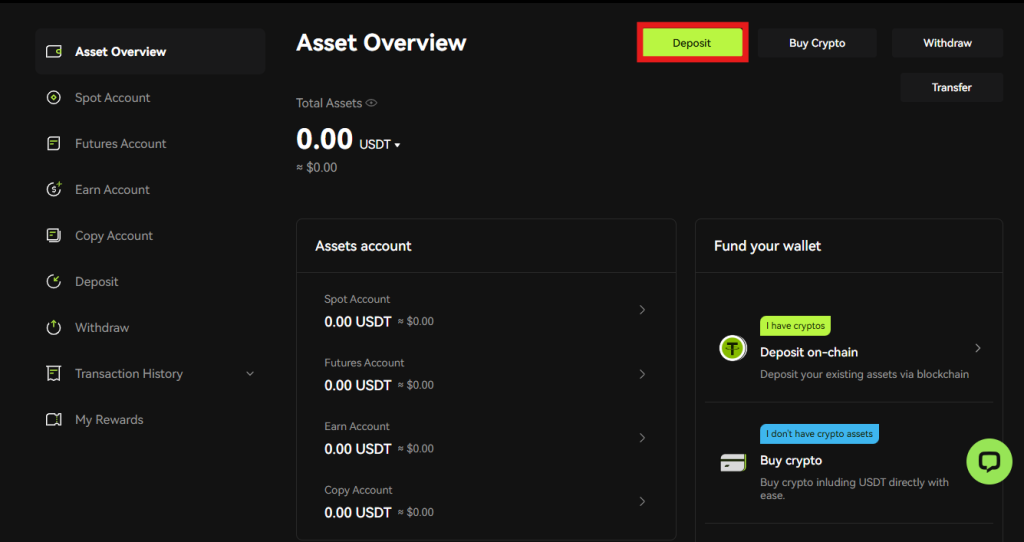The width and height of the screenshot is (1024, 542).
Task: Click the Futures Account 0.00 USDT balance
Action: [357, 385]
